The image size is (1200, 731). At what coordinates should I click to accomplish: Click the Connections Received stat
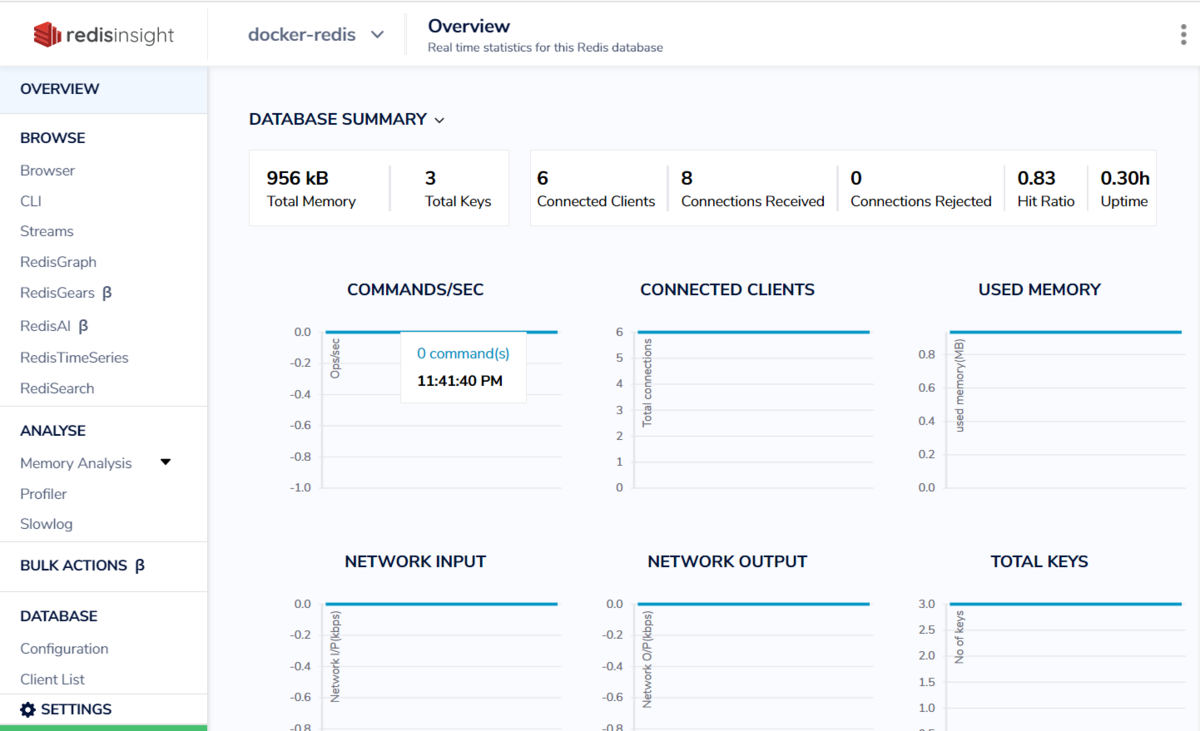tap(753, 188)
